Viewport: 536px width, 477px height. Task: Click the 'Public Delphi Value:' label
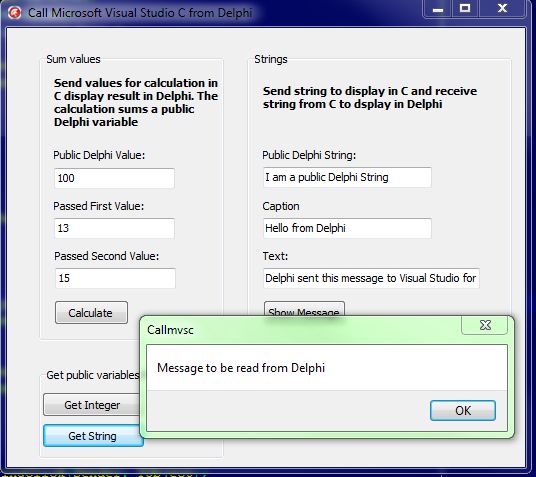(99, 155)
